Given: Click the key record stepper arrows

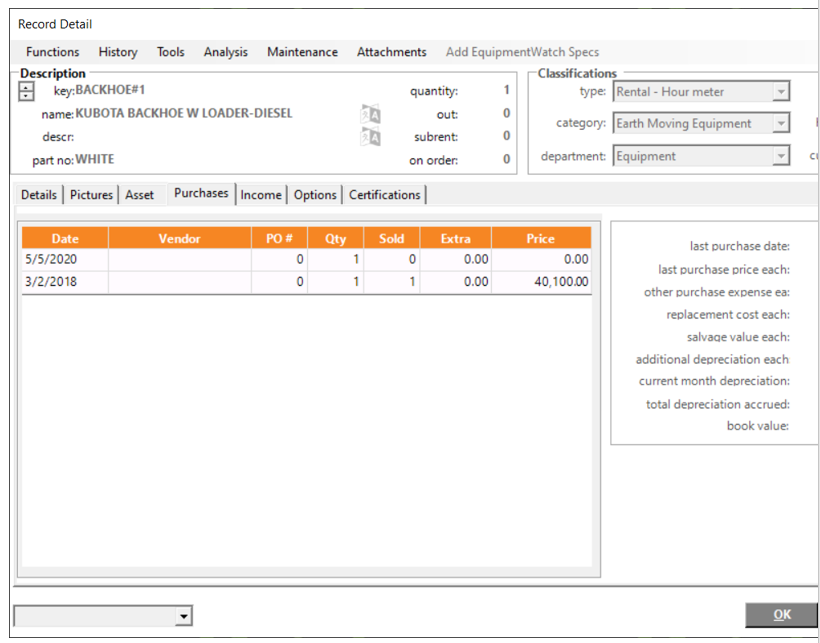Looking at the screenshot, I should [x=27, y=91].
